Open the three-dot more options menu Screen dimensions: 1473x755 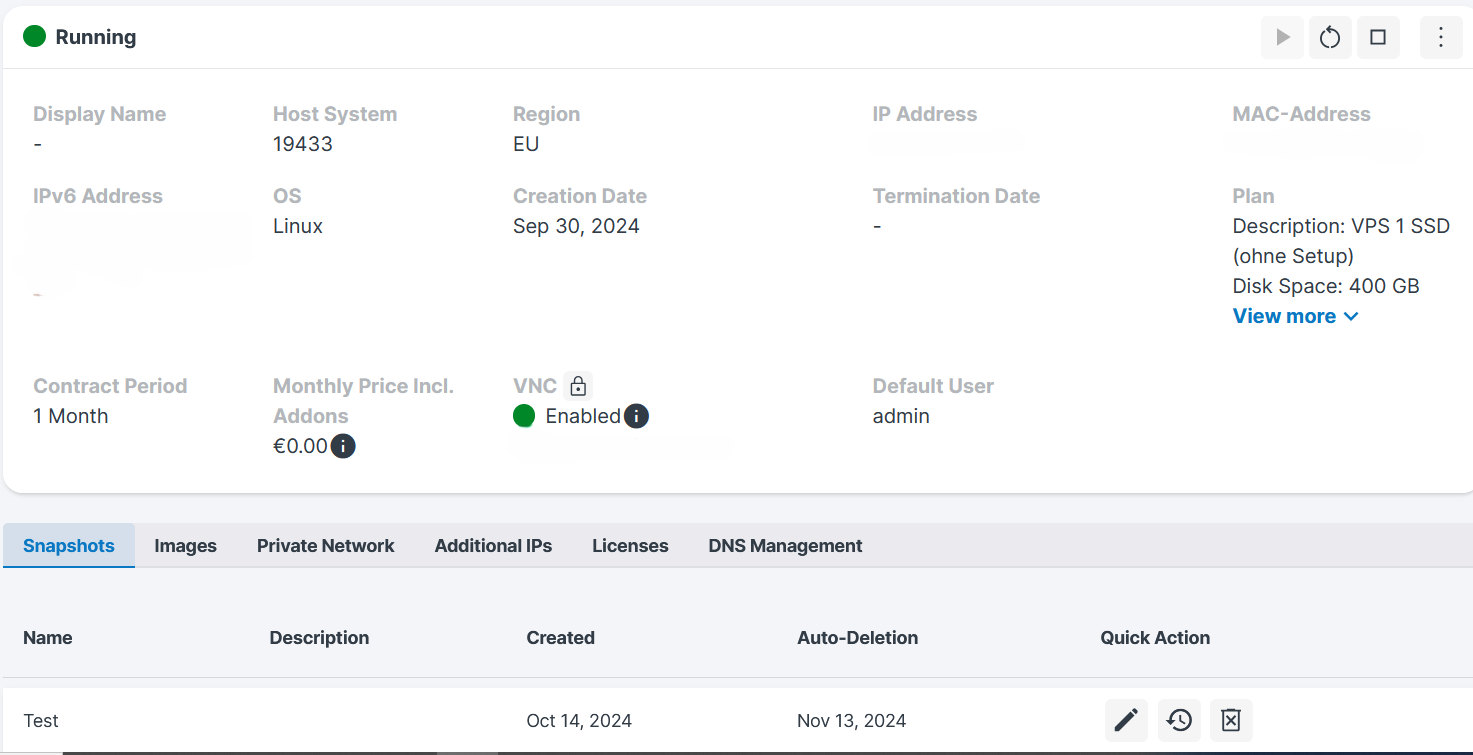(x=1441, y=38)
